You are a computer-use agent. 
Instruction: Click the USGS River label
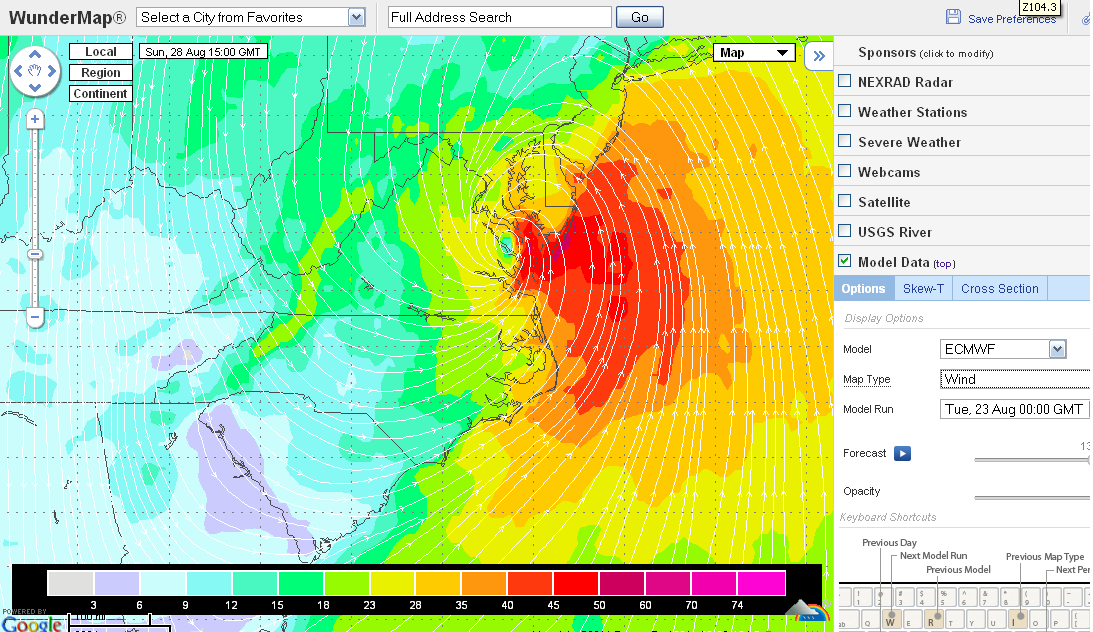pyautogui.click(x=894, y=232)
